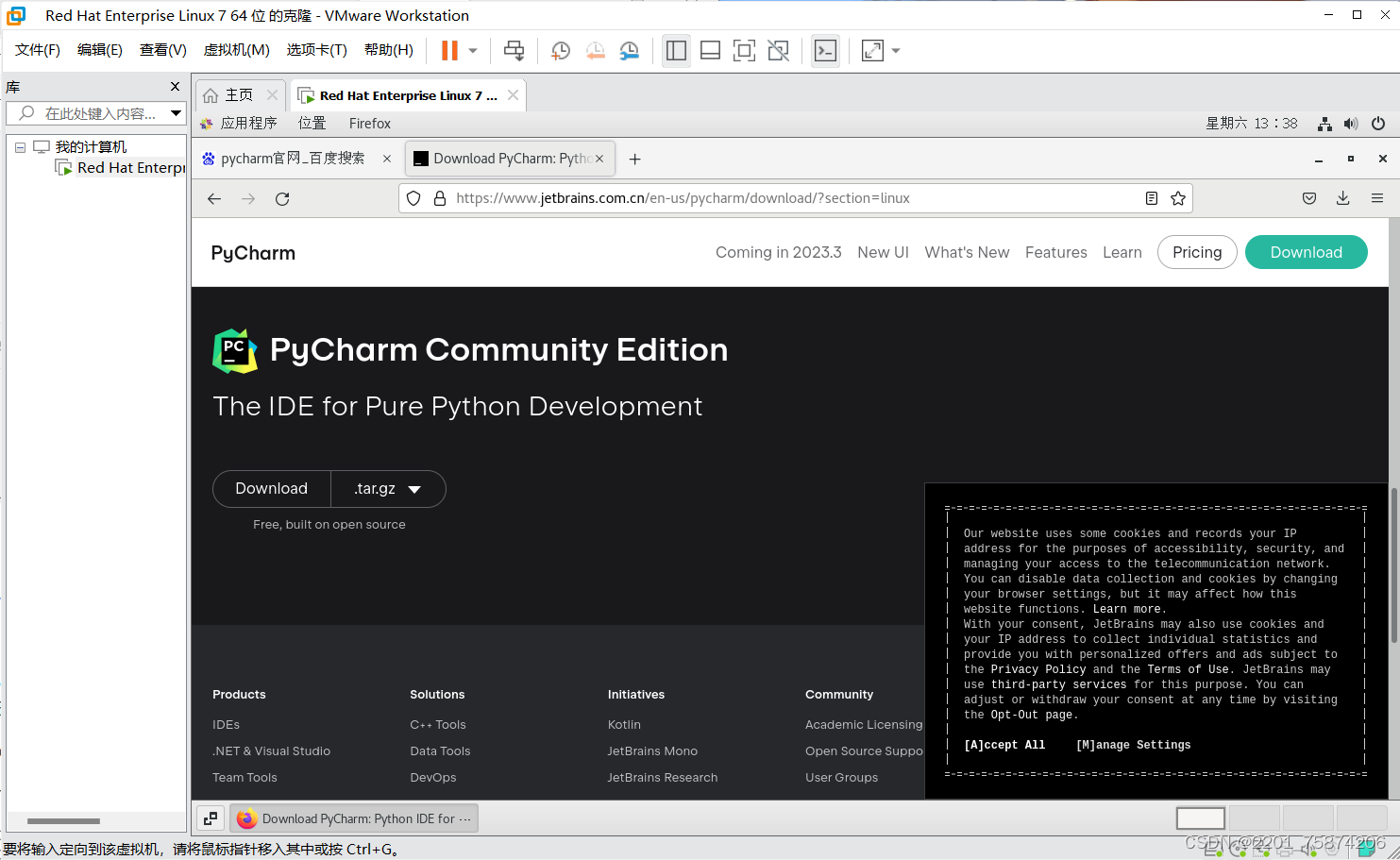Viewport: 1400px width, 860px height.
Task: Open the Pricing page
Action: (1196, 252)
